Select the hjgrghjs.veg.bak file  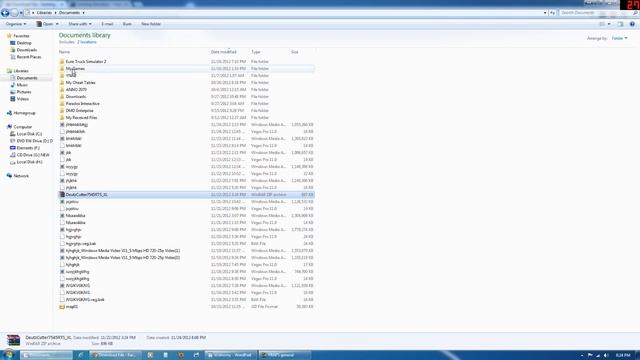coord(187,244)
